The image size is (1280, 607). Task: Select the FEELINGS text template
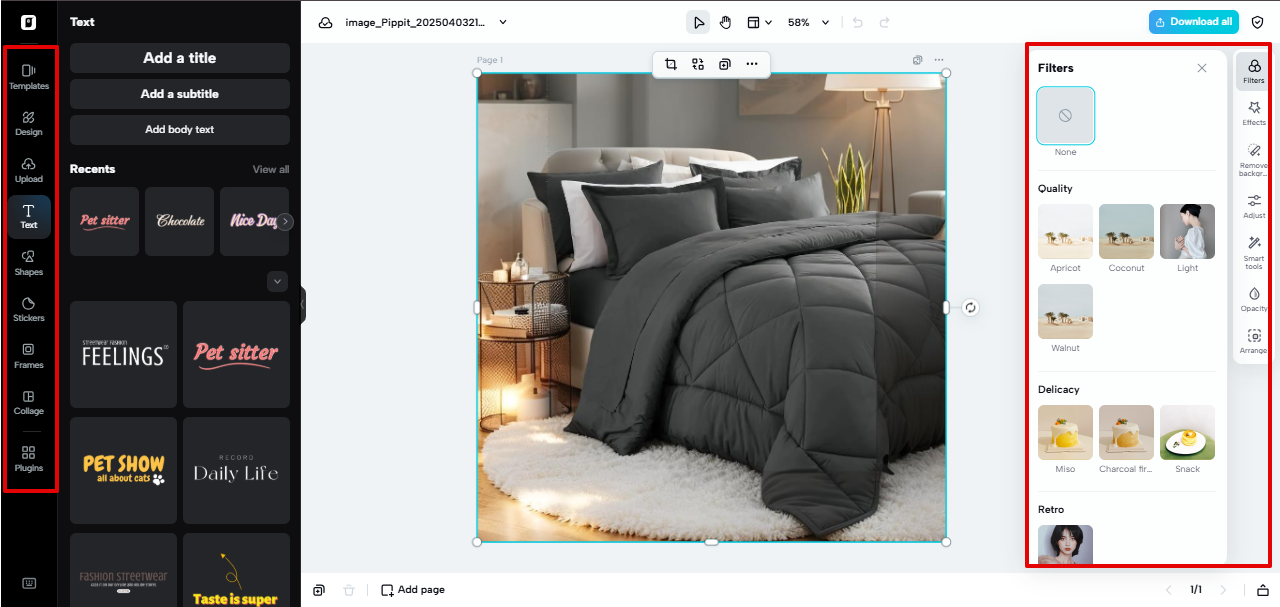pyautogui.click(x=123, y=354)
